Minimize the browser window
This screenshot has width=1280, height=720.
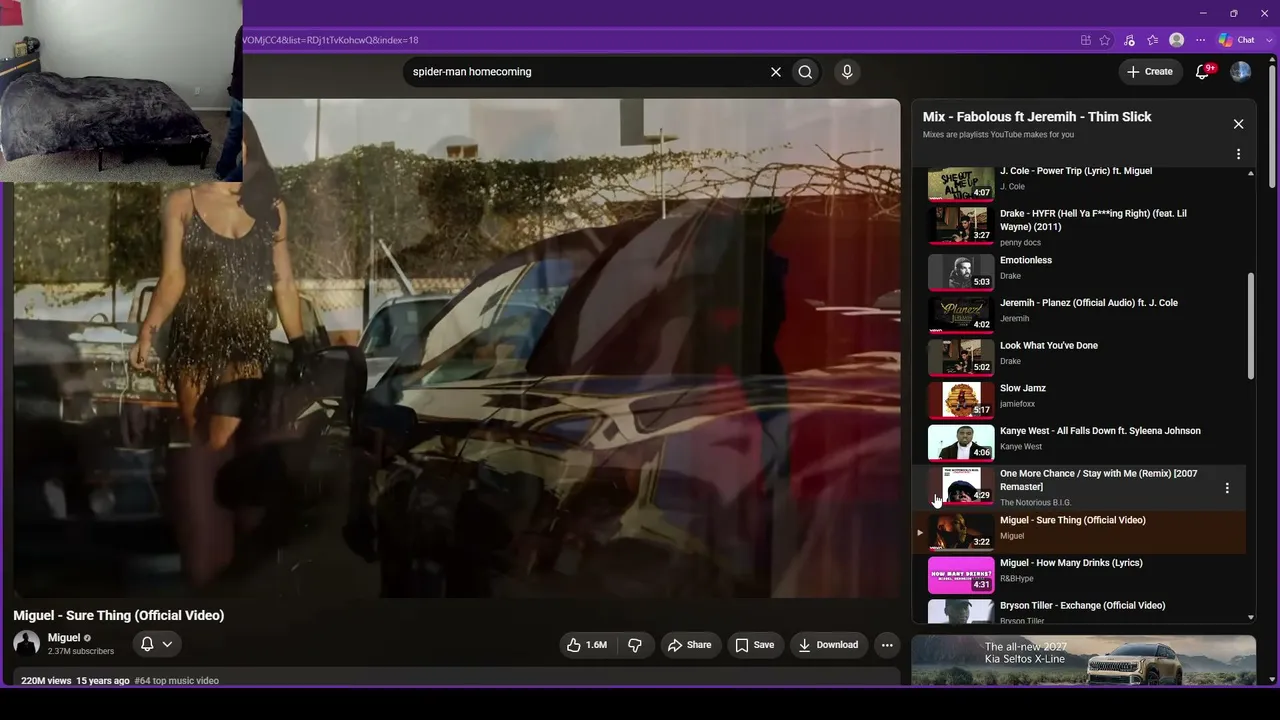pos(1202,13)
